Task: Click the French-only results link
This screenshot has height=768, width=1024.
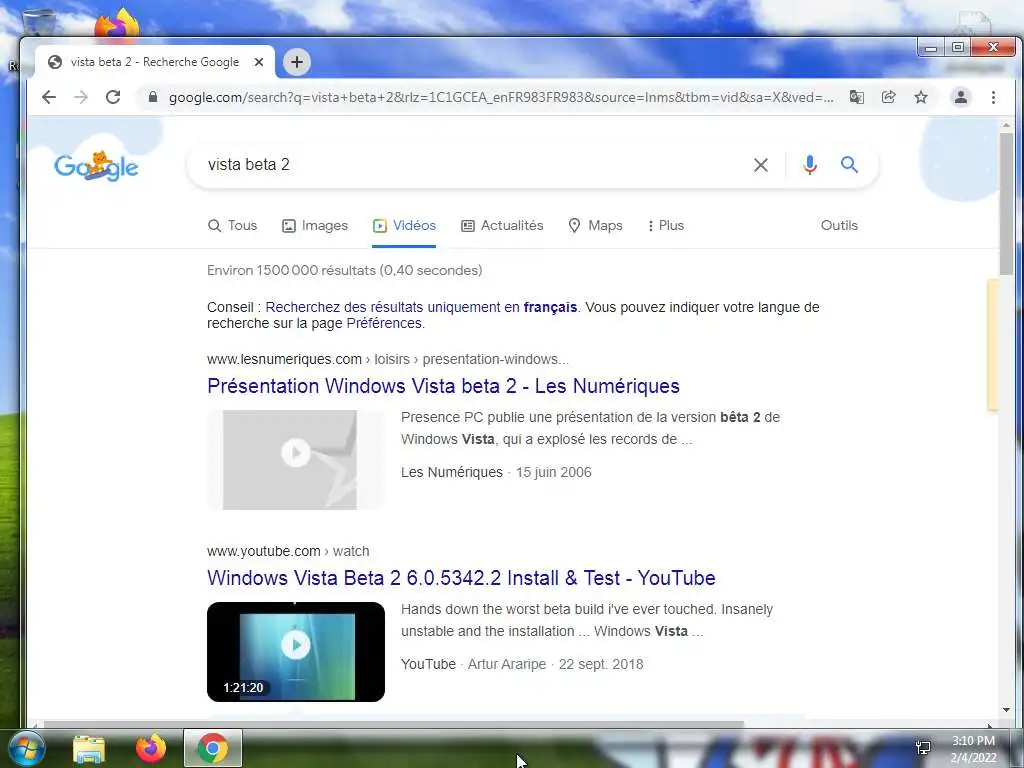Action: point(421,307)
